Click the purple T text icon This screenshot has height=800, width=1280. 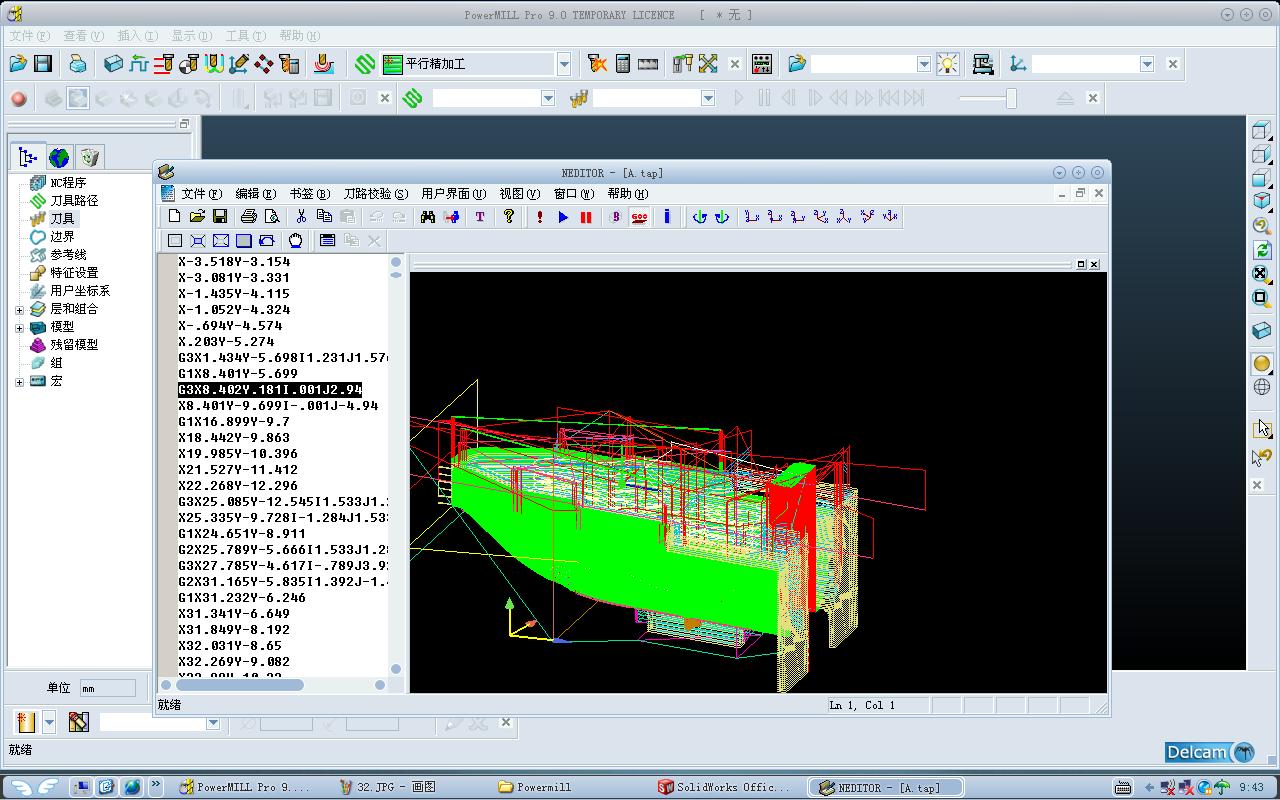coord(480,216)
